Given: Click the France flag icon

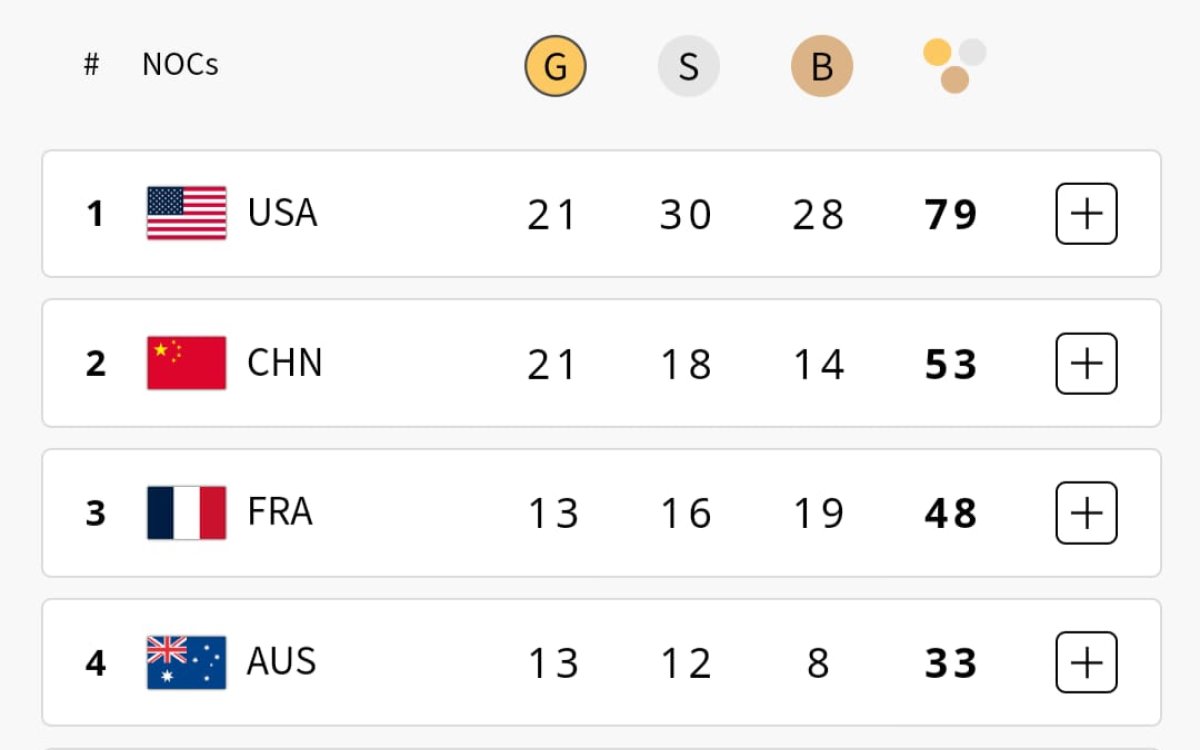Looking at the screenshot, I should point(186,513).
